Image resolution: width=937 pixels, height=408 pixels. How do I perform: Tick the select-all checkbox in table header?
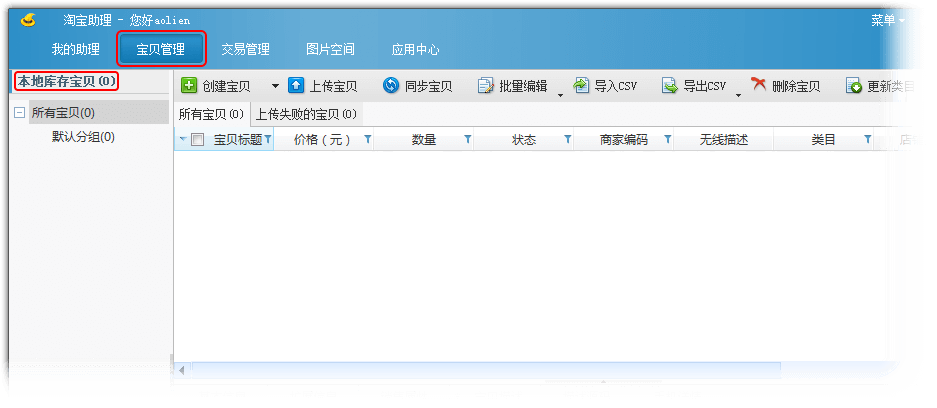[x=198, y=140]
